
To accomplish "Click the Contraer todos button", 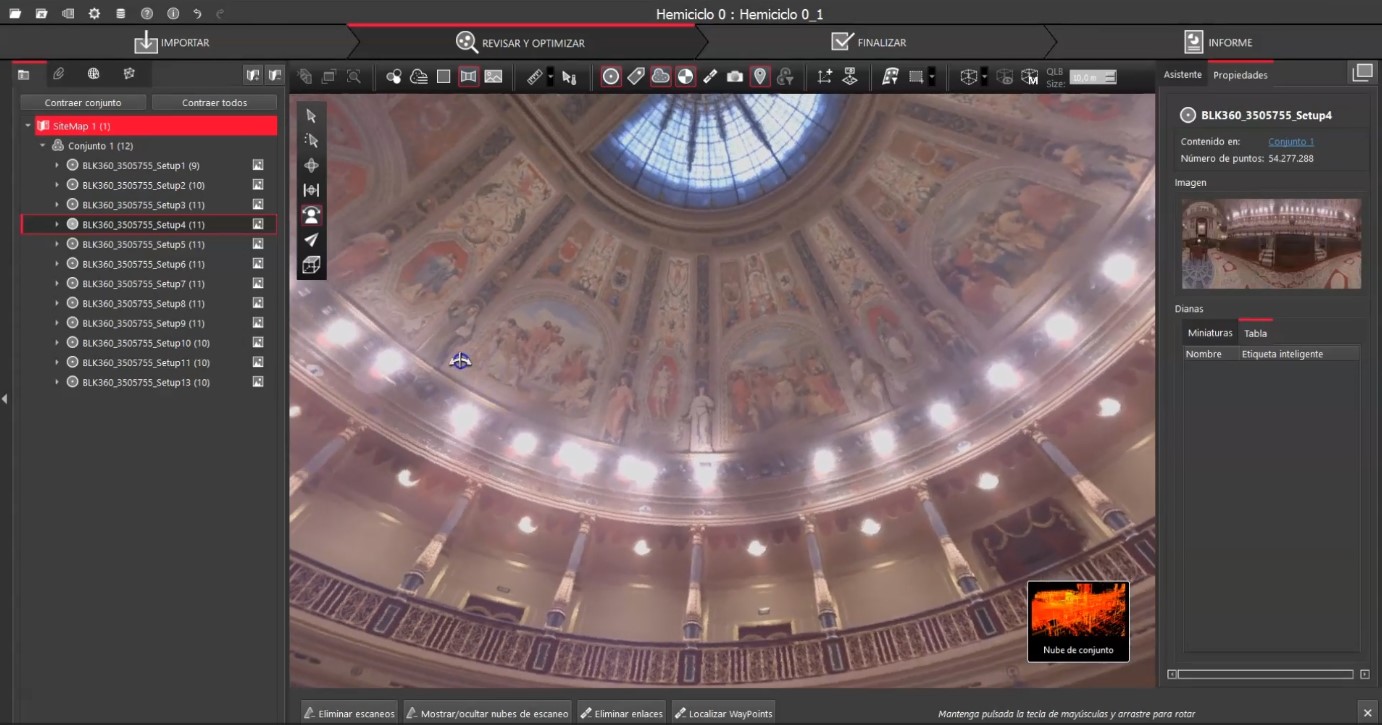I will pos(214,103).
